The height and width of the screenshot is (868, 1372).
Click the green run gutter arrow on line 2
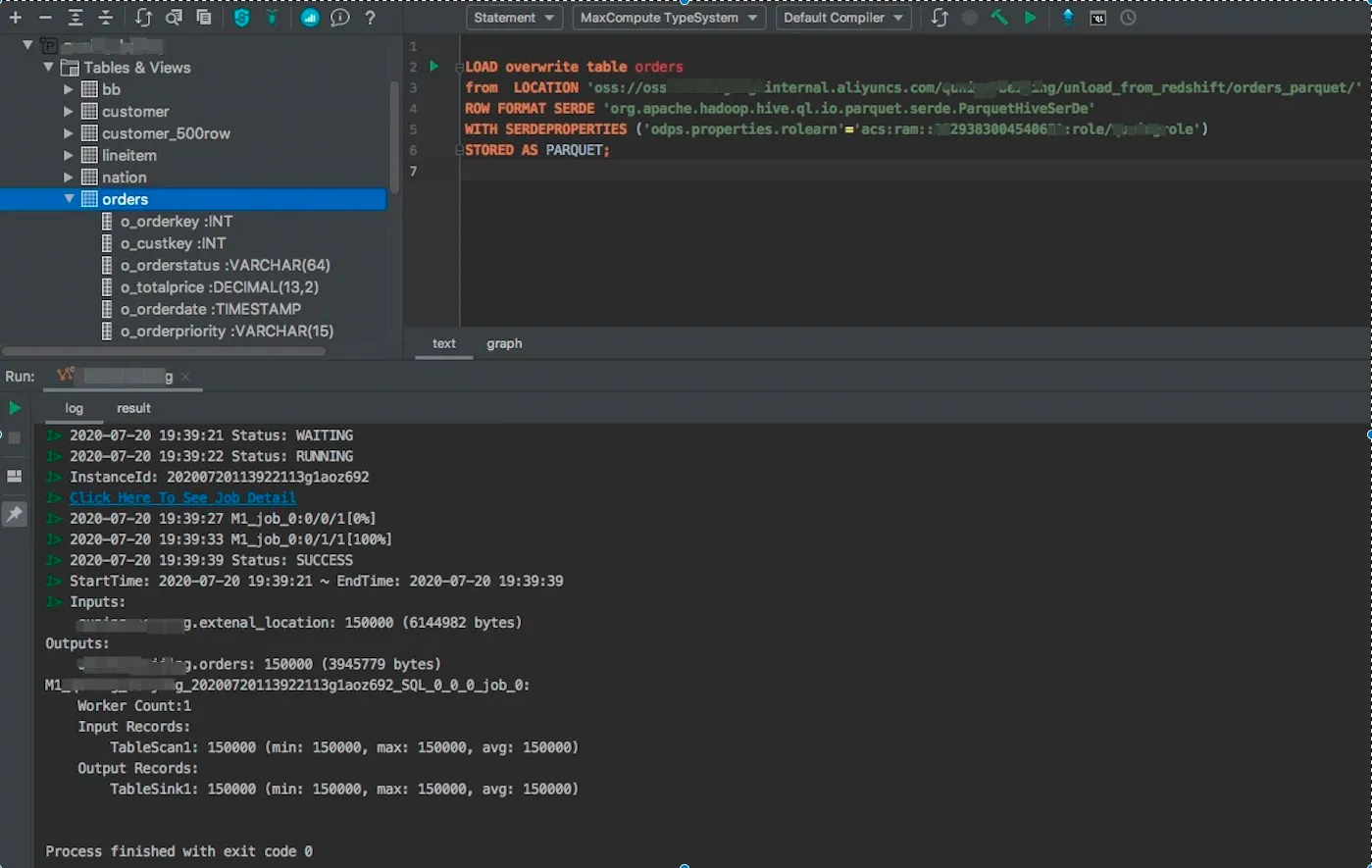pyautogui.click(x=434, y=67)
